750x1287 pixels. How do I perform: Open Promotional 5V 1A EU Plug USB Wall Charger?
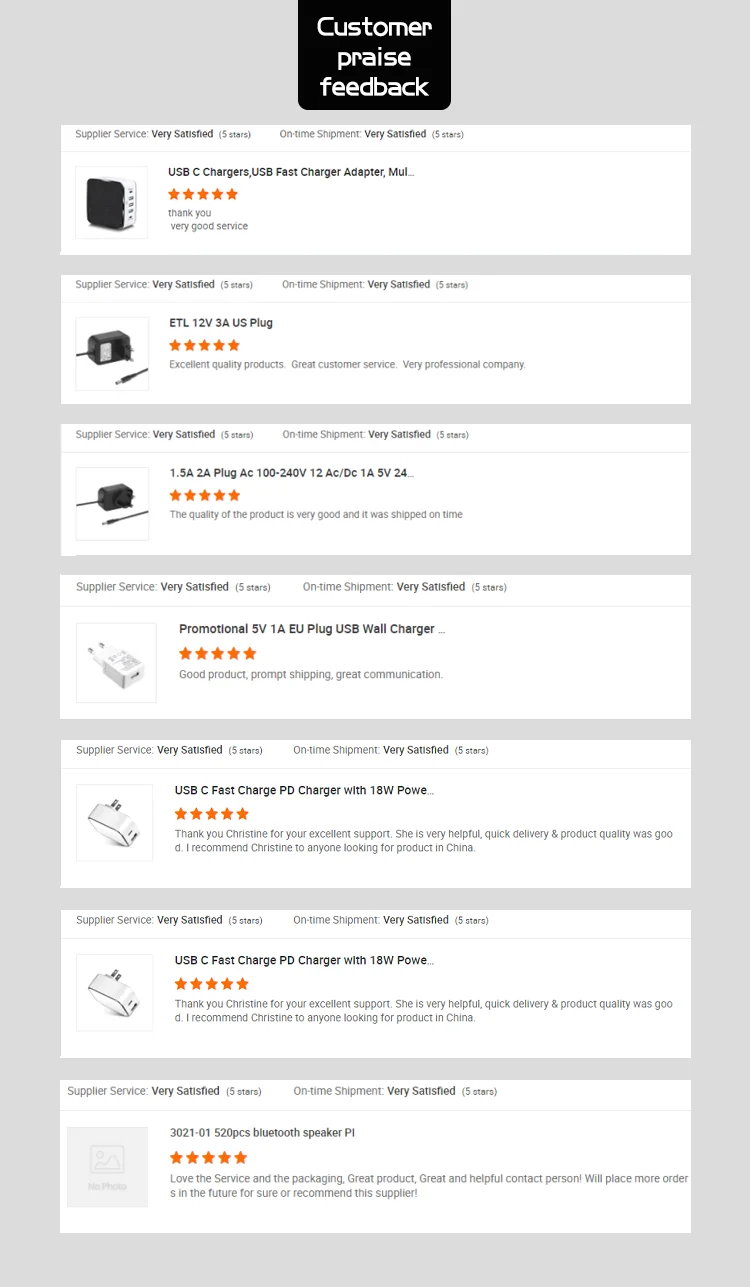[x=312, y=629]
